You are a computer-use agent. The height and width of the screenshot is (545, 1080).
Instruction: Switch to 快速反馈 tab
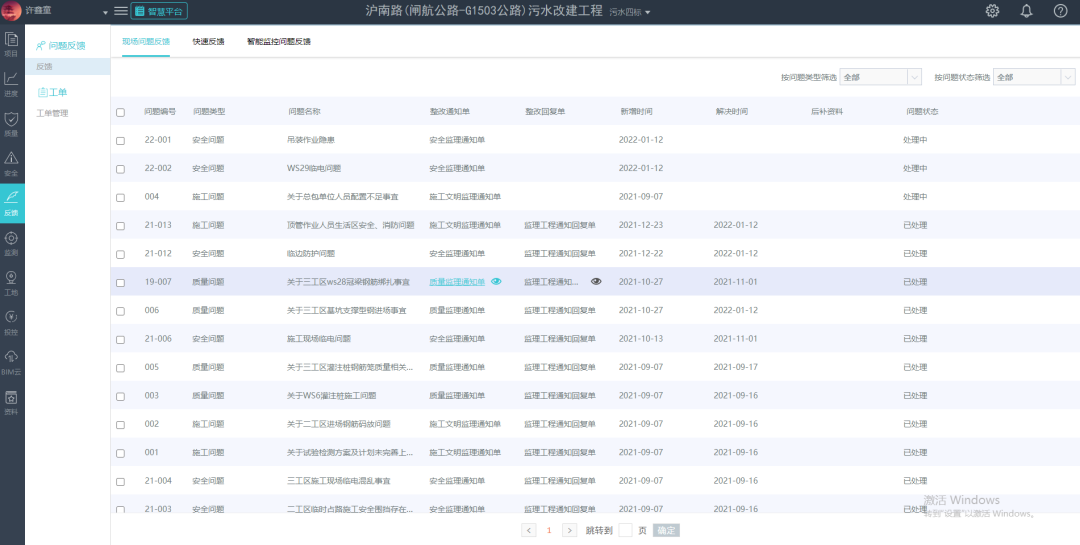click(x=208, y=41)
